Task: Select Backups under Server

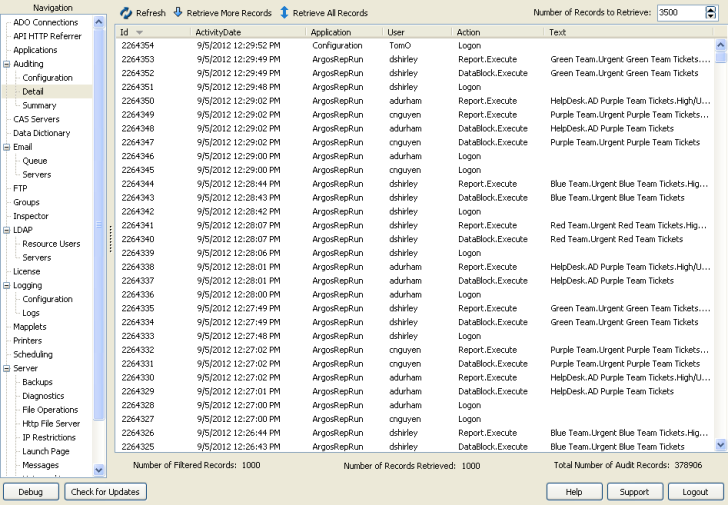Action: click(x=37, y=382)
